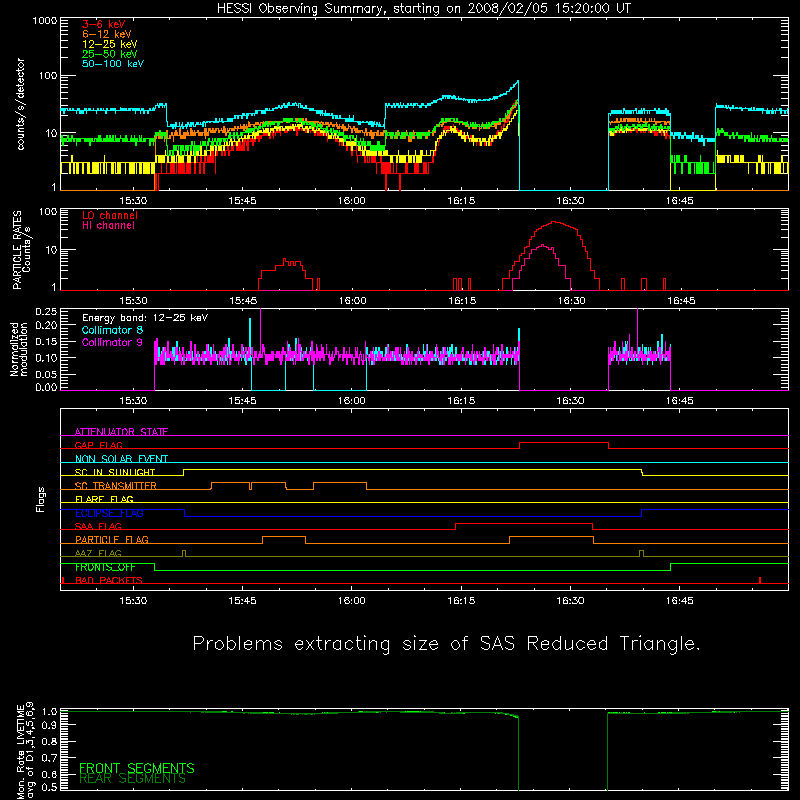Click the 'SC IN SUNLIGHT' flag label
Image resolution: width=800 pixels, height=800 pixels.
(x=115, y=472)
